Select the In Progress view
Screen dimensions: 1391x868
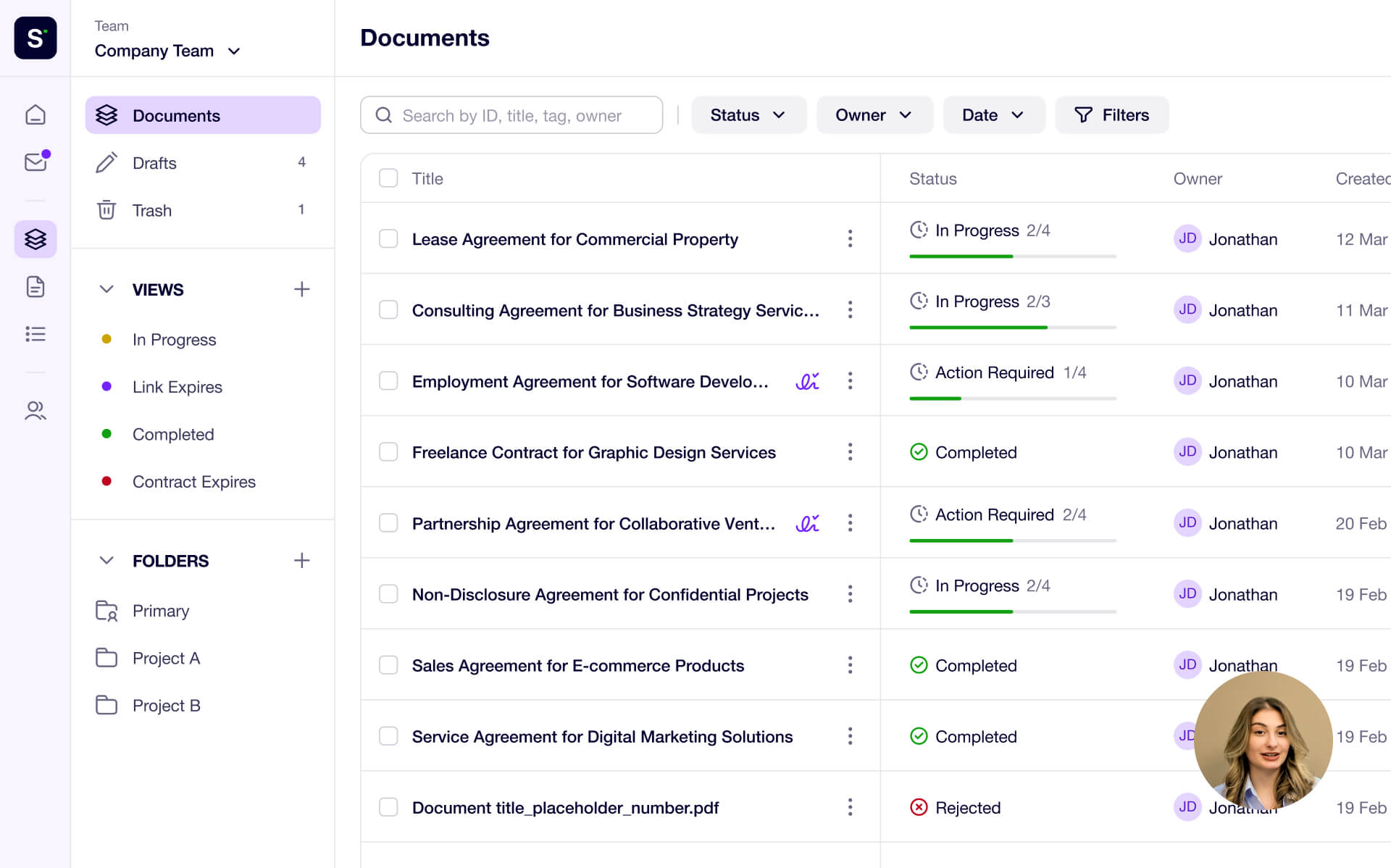(174, 339)
